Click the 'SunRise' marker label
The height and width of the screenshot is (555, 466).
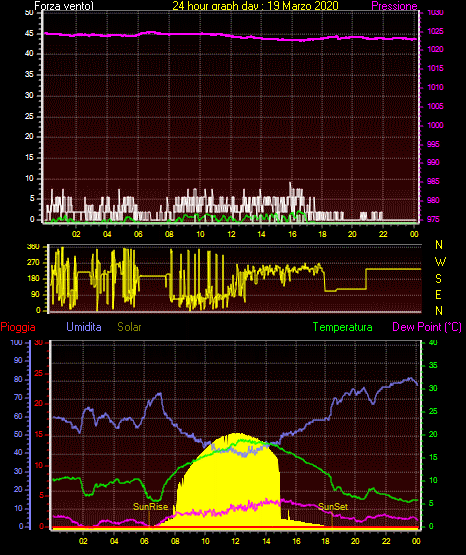click(x=150, y=507)
